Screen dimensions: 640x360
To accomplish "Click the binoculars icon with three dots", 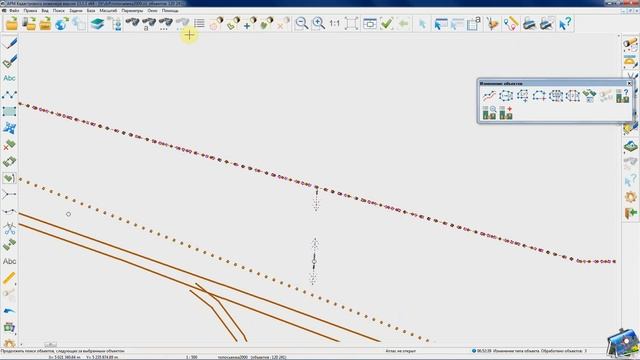I will coord(165,24).
